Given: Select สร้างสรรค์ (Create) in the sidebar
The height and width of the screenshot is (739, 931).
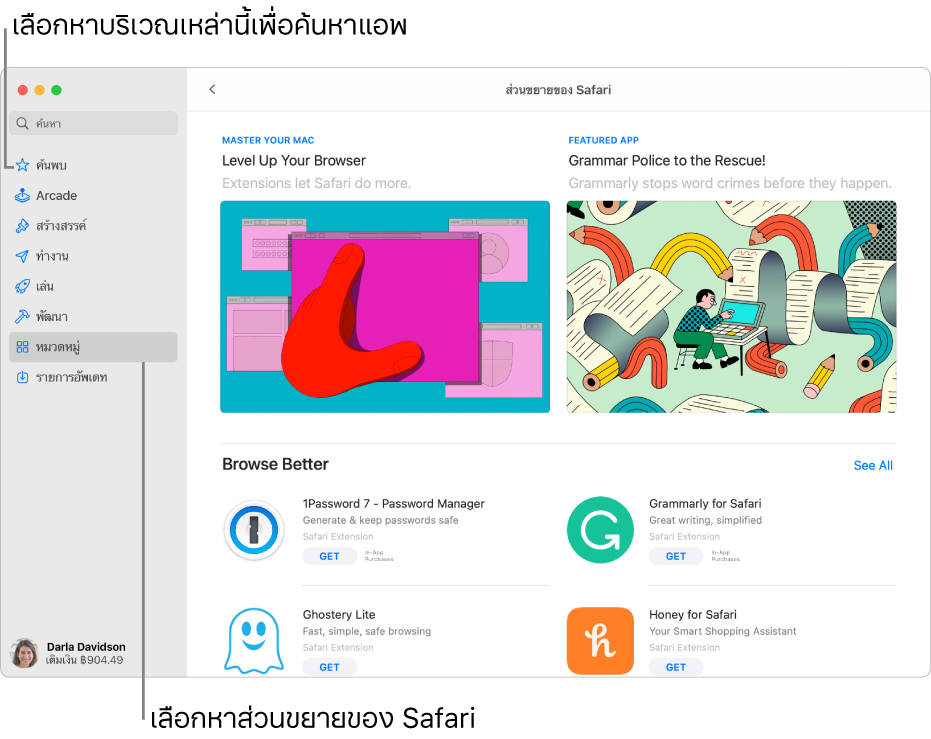Looking at the screenshot, I should 94,226.
